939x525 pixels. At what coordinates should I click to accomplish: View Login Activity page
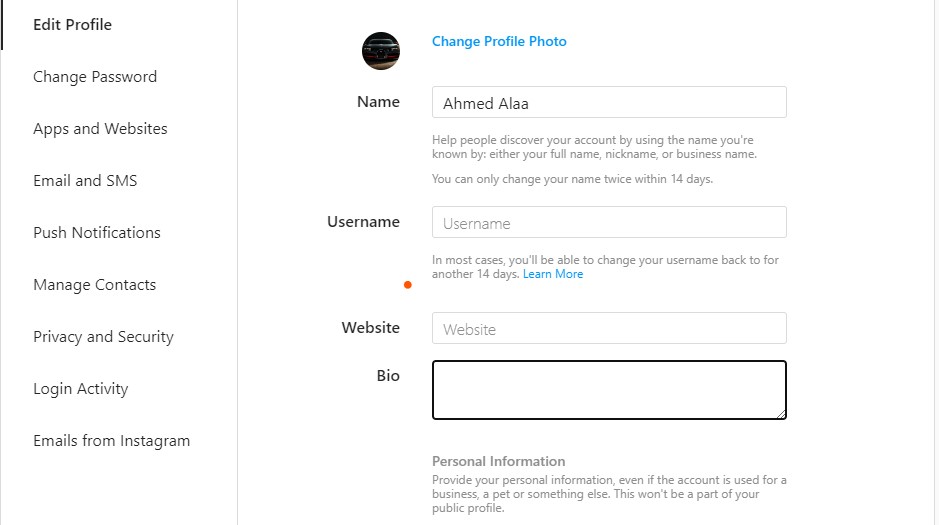point(81,389)
